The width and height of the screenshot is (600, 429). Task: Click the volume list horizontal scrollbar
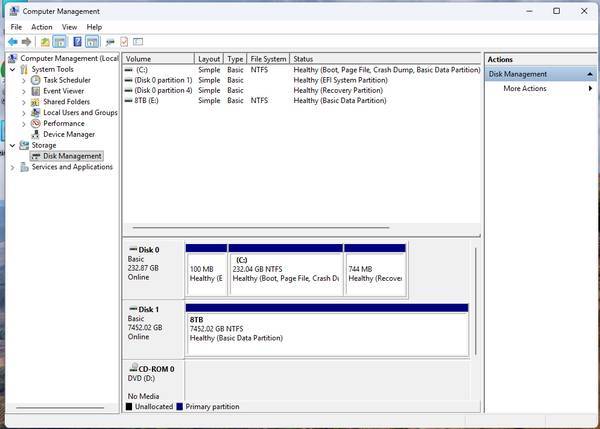coord(260,228)
